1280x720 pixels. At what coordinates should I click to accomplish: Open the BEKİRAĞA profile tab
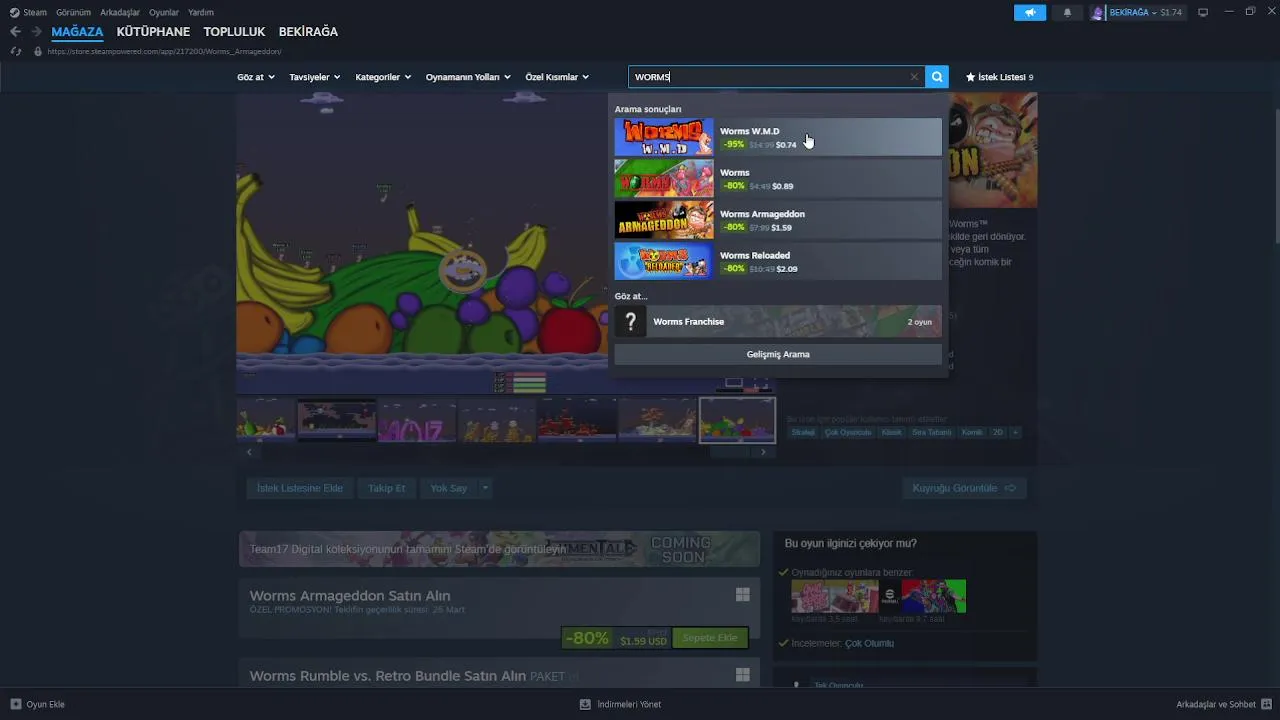308,32
